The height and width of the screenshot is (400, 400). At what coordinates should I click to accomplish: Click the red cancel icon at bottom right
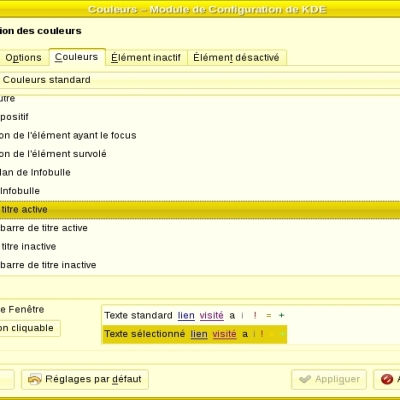point(387,379)
